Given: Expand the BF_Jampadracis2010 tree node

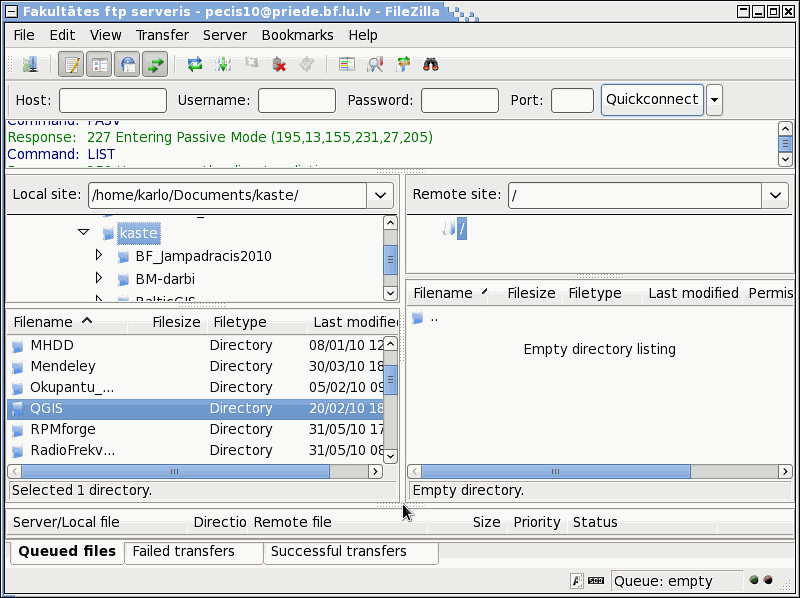Looking at the screenshot, I should click(x=99, y=255).
